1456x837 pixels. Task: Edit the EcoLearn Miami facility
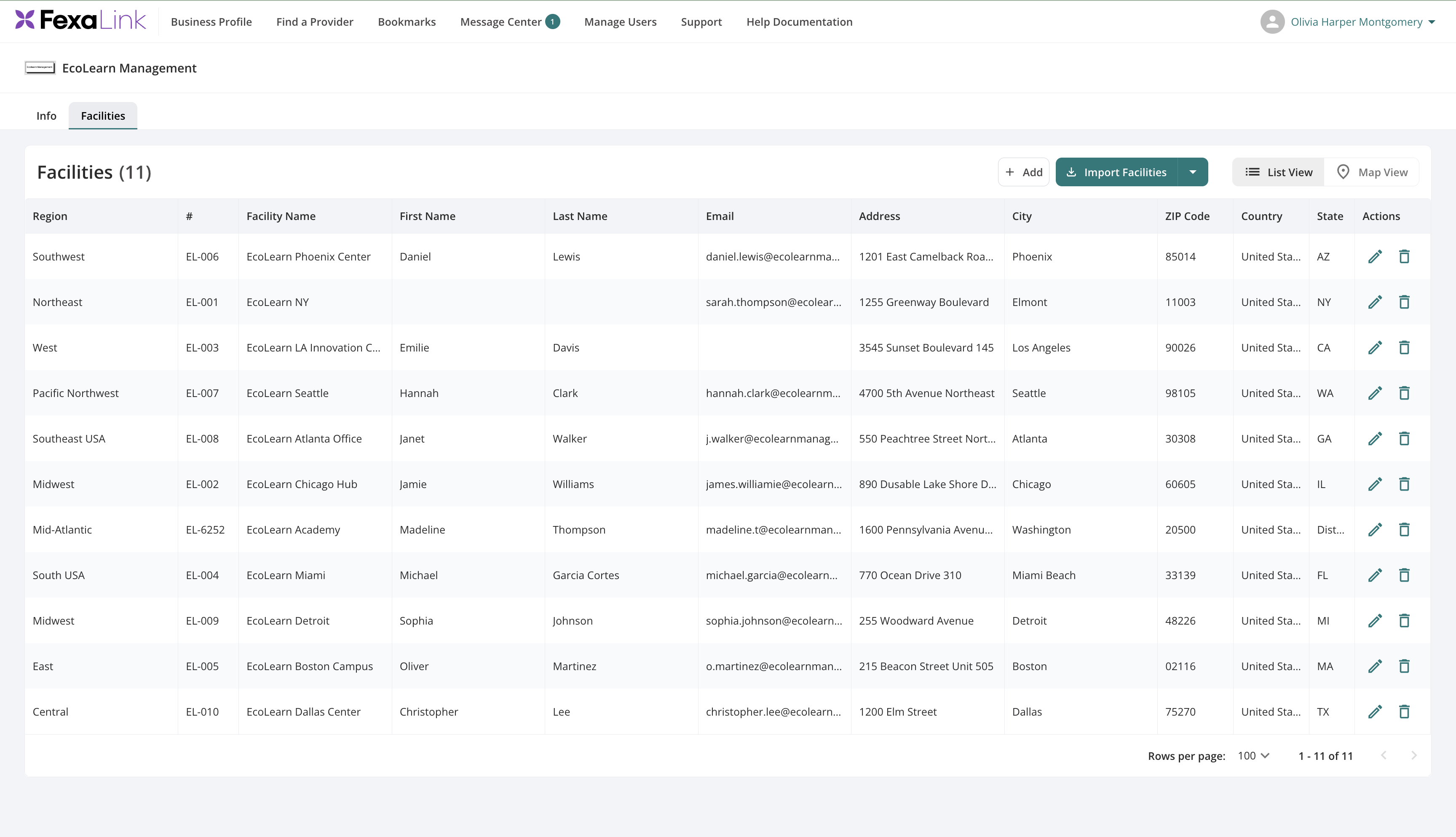tap(1374, 575)
